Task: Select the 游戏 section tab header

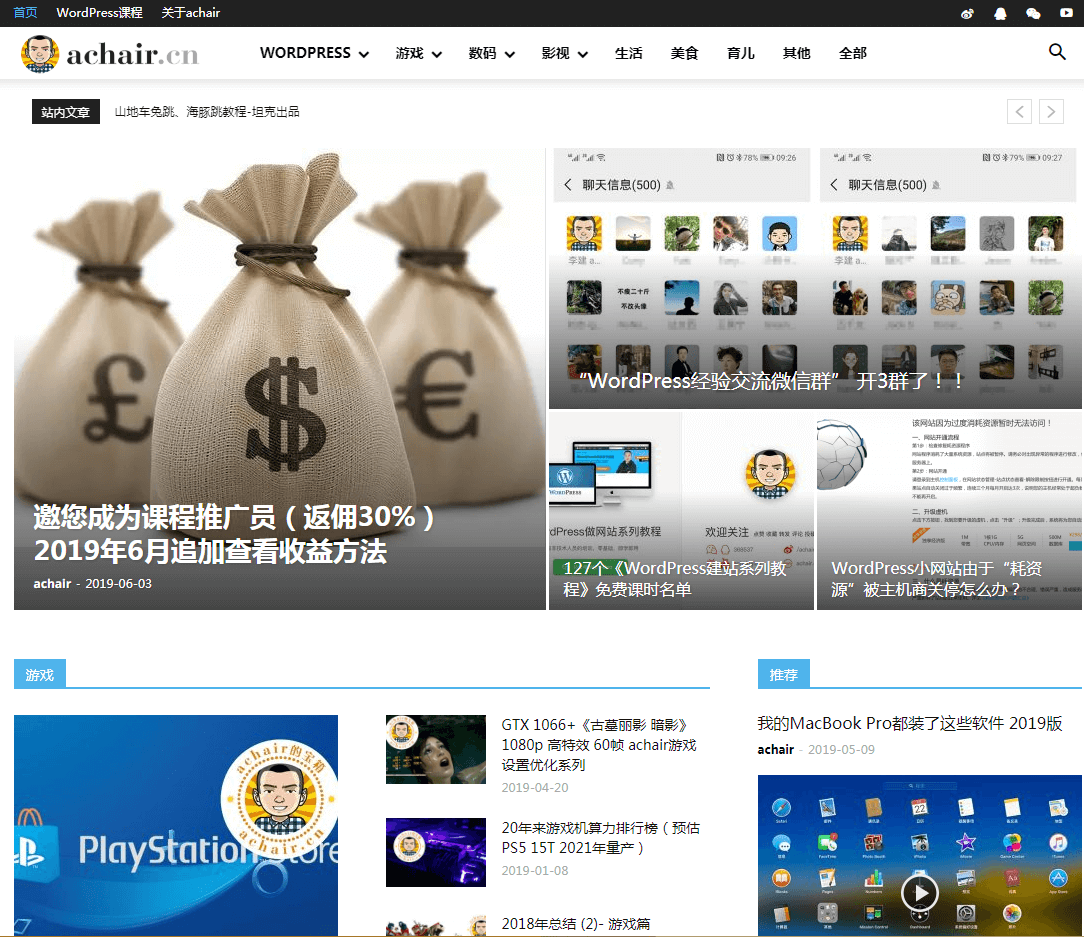Action: [40, 675]
